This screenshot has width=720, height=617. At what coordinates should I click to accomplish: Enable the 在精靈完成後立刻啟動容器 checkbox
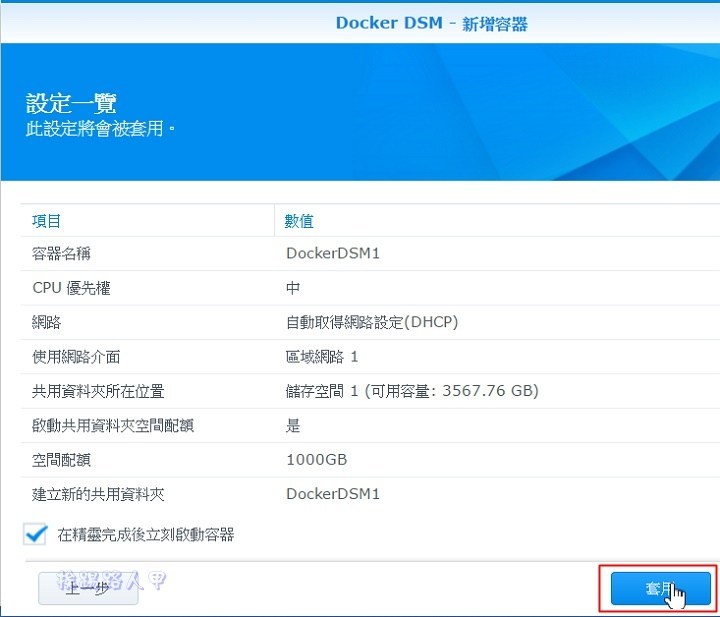(x=37, y=535)
